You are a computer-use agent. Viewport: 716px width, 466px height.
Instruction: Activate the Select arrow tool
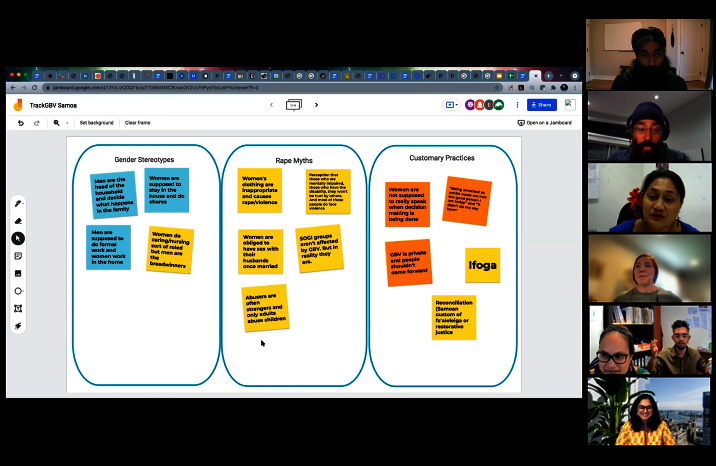(18, 238)
